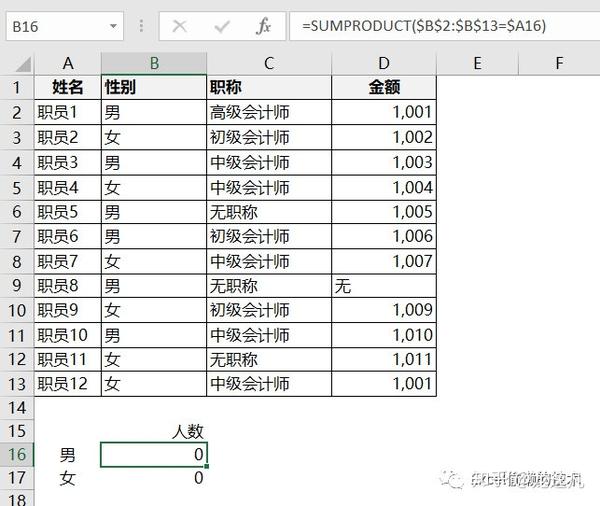
Task: Click cell 职员6
Action: [68, 237]
